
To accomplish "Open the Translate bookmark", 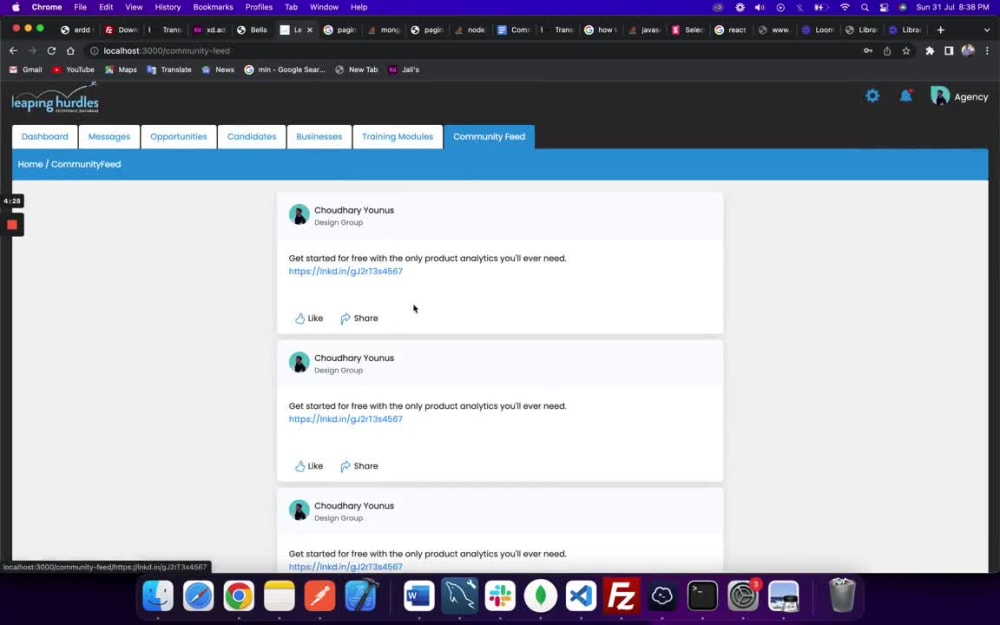I will 169,70.
